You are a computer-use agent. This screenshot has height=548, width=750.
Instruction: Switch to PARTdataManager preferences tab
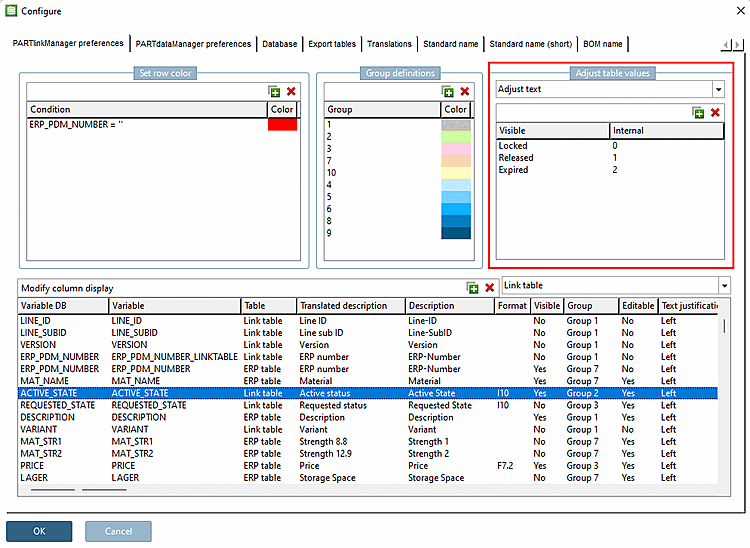click(x=193, y=44)
